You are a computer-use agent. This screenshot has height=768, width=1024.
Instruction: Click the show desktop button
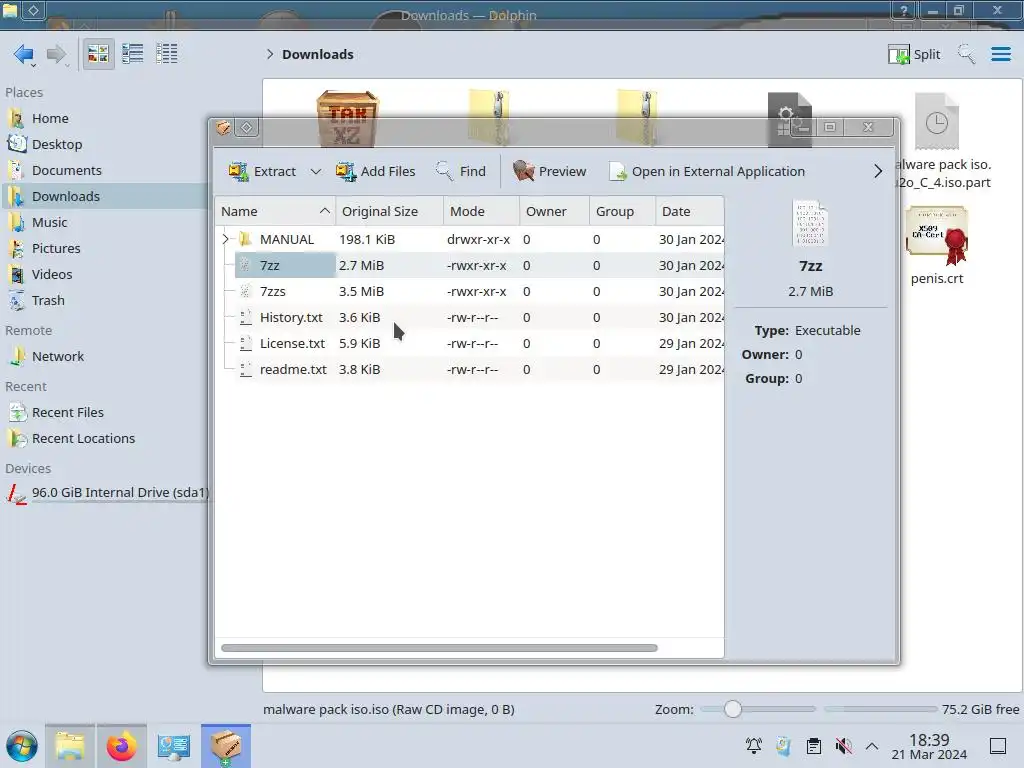998,746
